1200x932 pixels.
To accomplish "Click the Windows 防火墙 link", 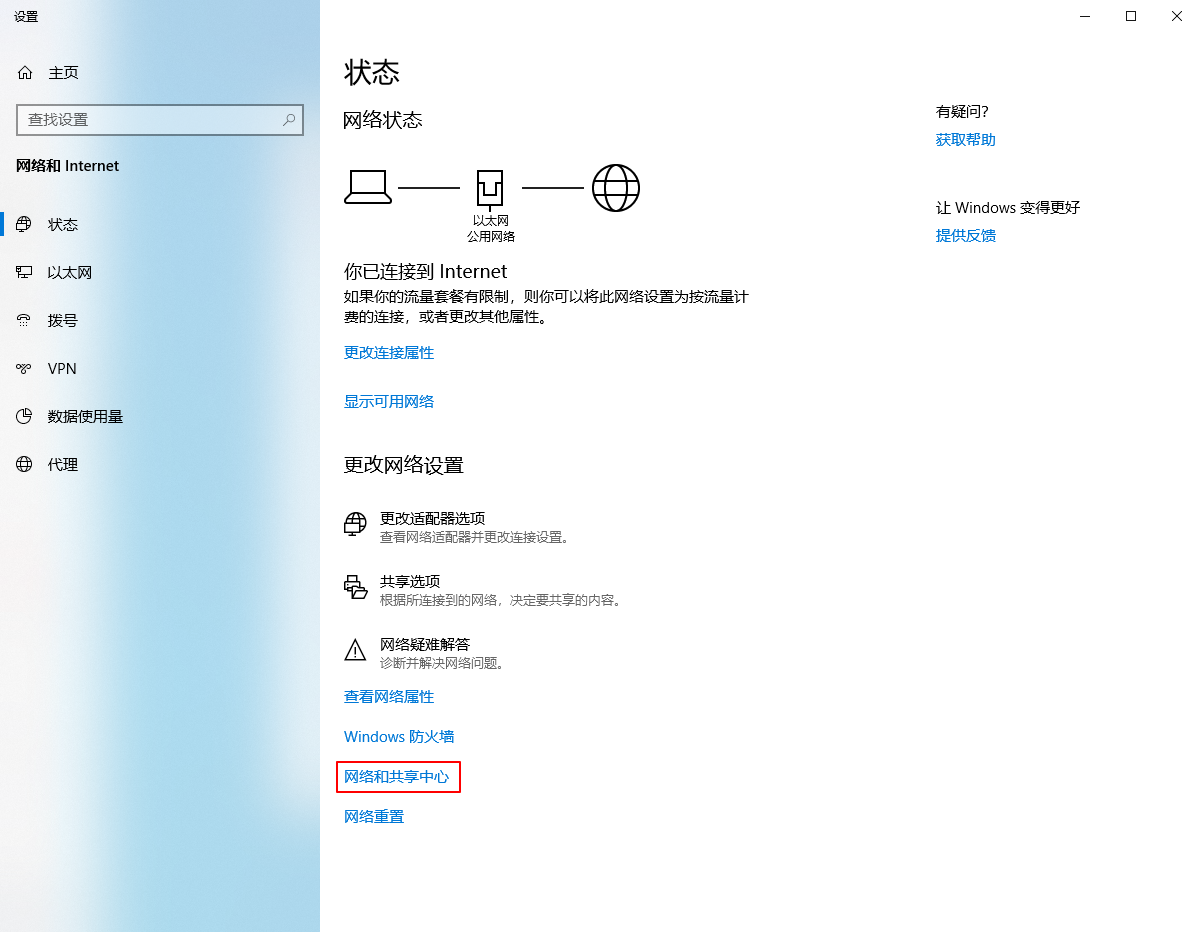I will point(399,737).
